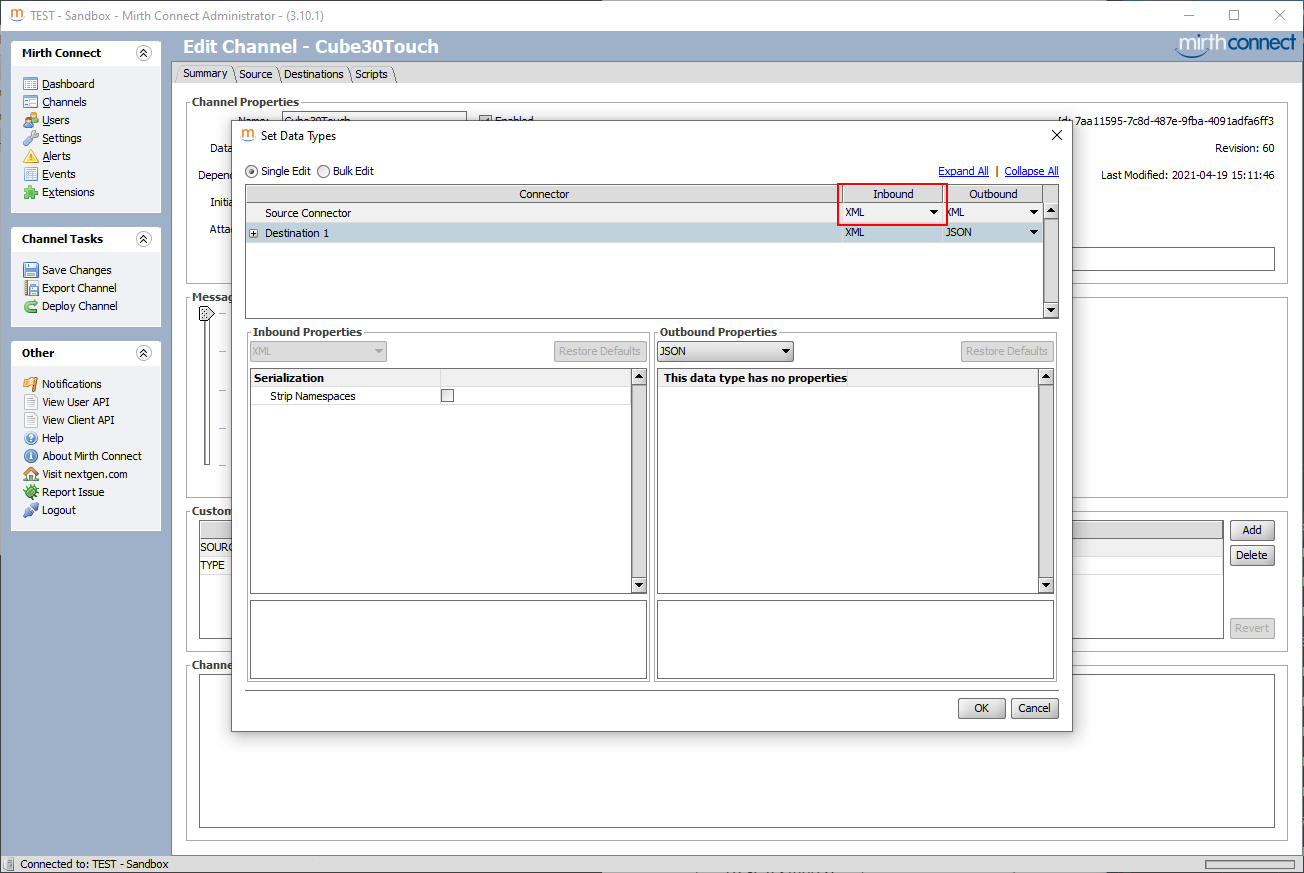
Task: Switch to the Source tab
Action: point(256,74)
